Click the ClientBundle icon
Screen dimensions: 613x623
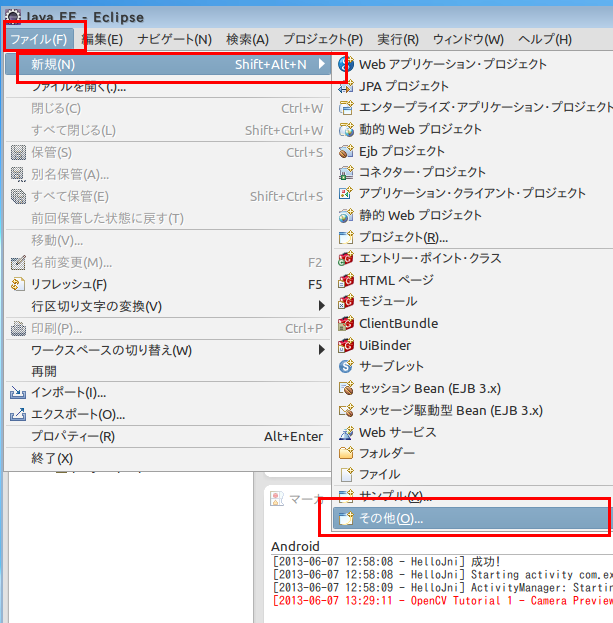point(346,323)
